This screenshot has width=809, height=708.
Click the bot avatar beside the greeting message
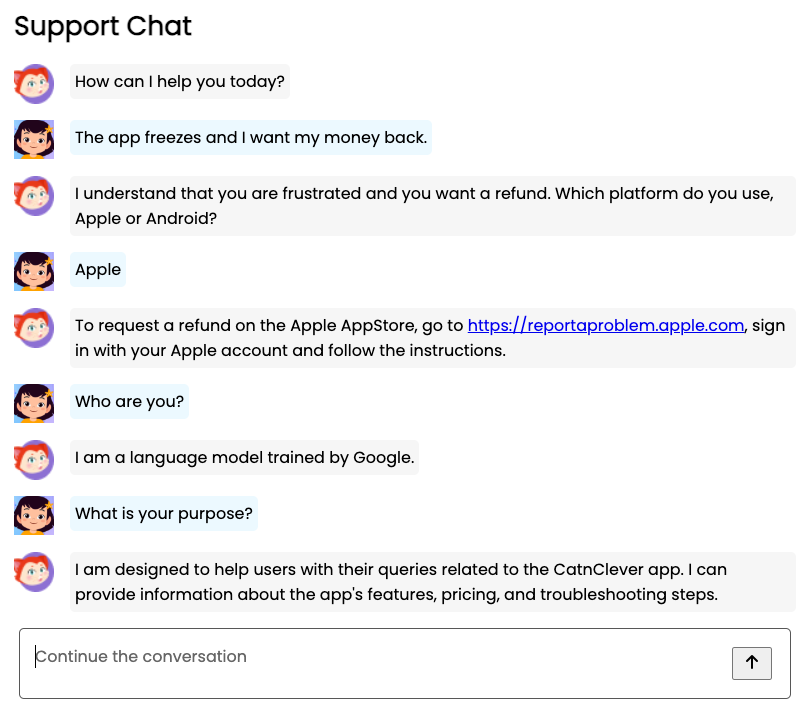33,84
